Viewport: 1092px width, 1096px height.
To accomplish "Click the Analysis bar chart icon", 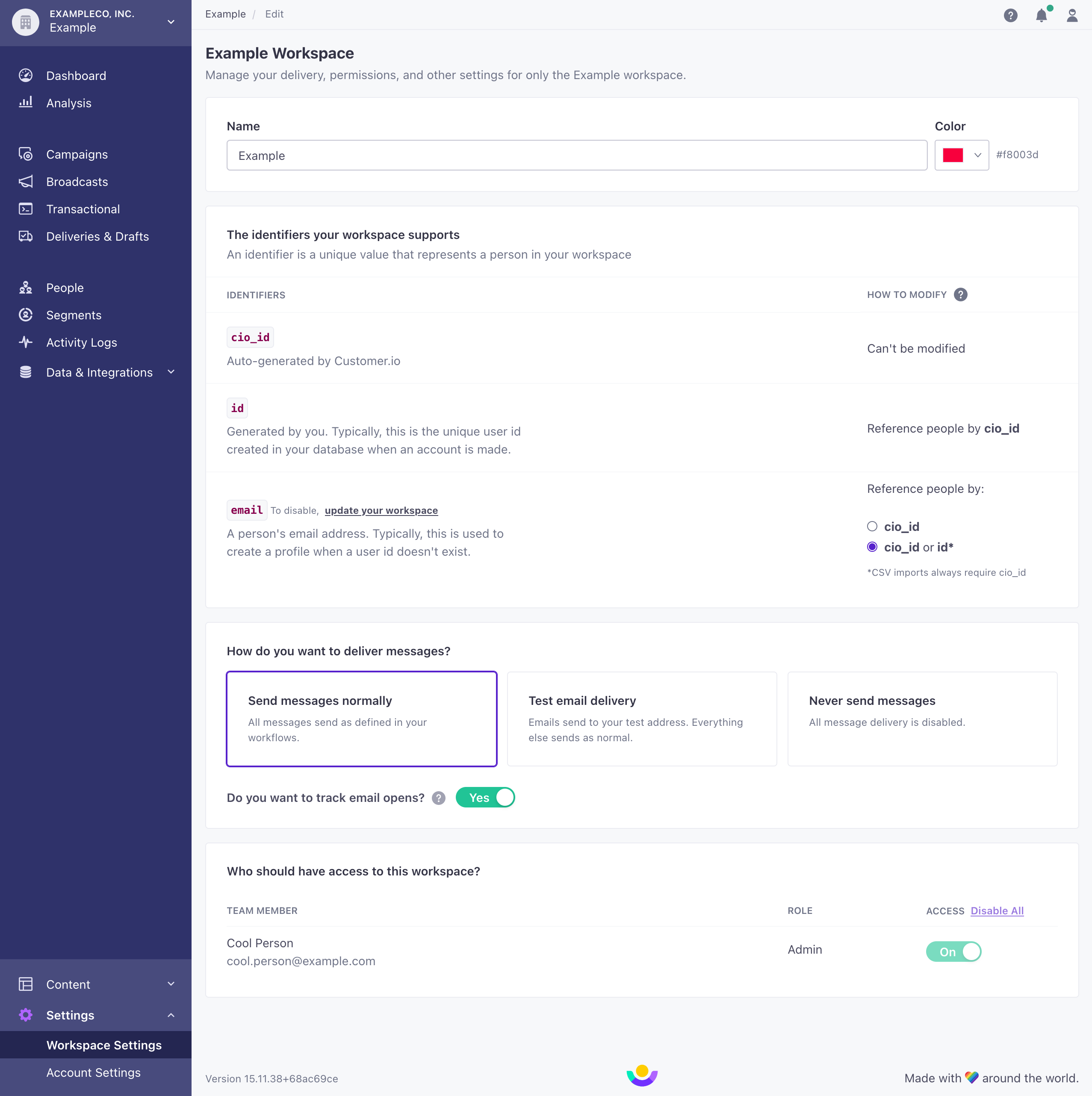I will coord(26,103).
